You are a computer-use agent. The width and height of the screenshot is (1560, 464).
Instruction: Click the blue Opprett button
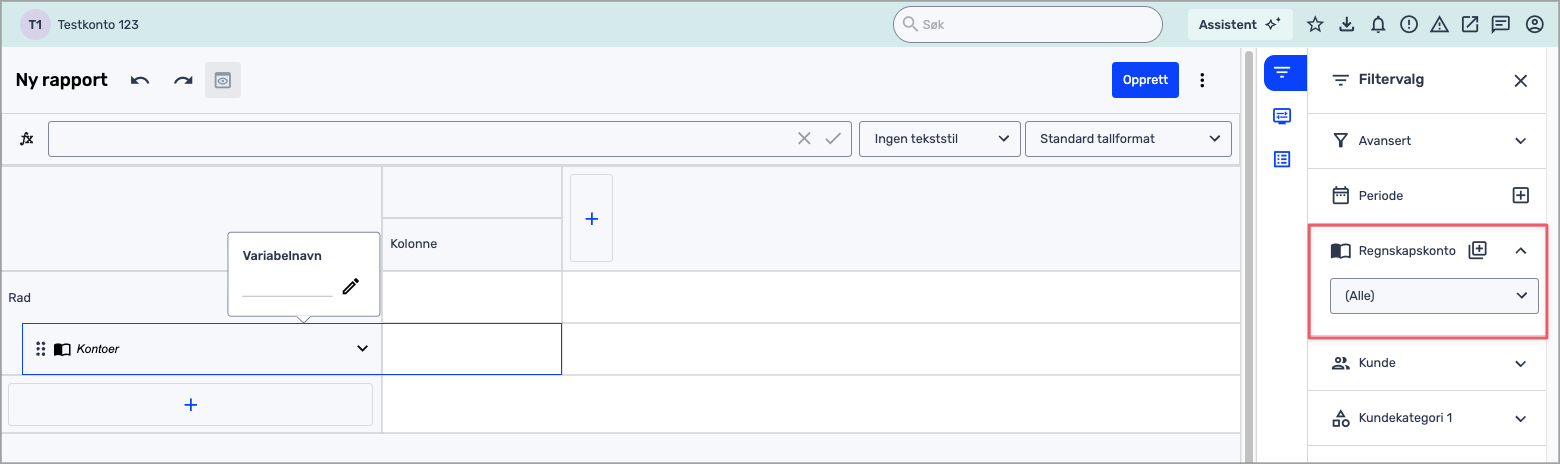click(x=1145, y=80)
